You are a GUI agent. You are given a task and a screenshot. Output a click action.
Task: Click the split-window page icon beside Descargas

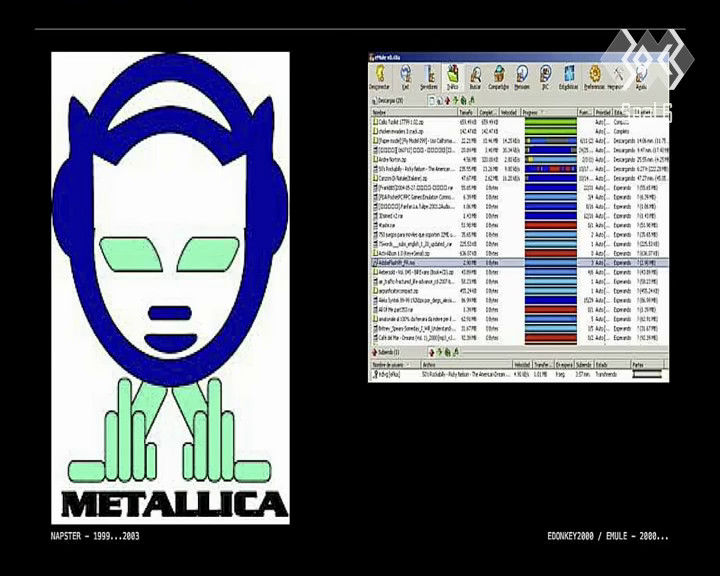[432, 100]
